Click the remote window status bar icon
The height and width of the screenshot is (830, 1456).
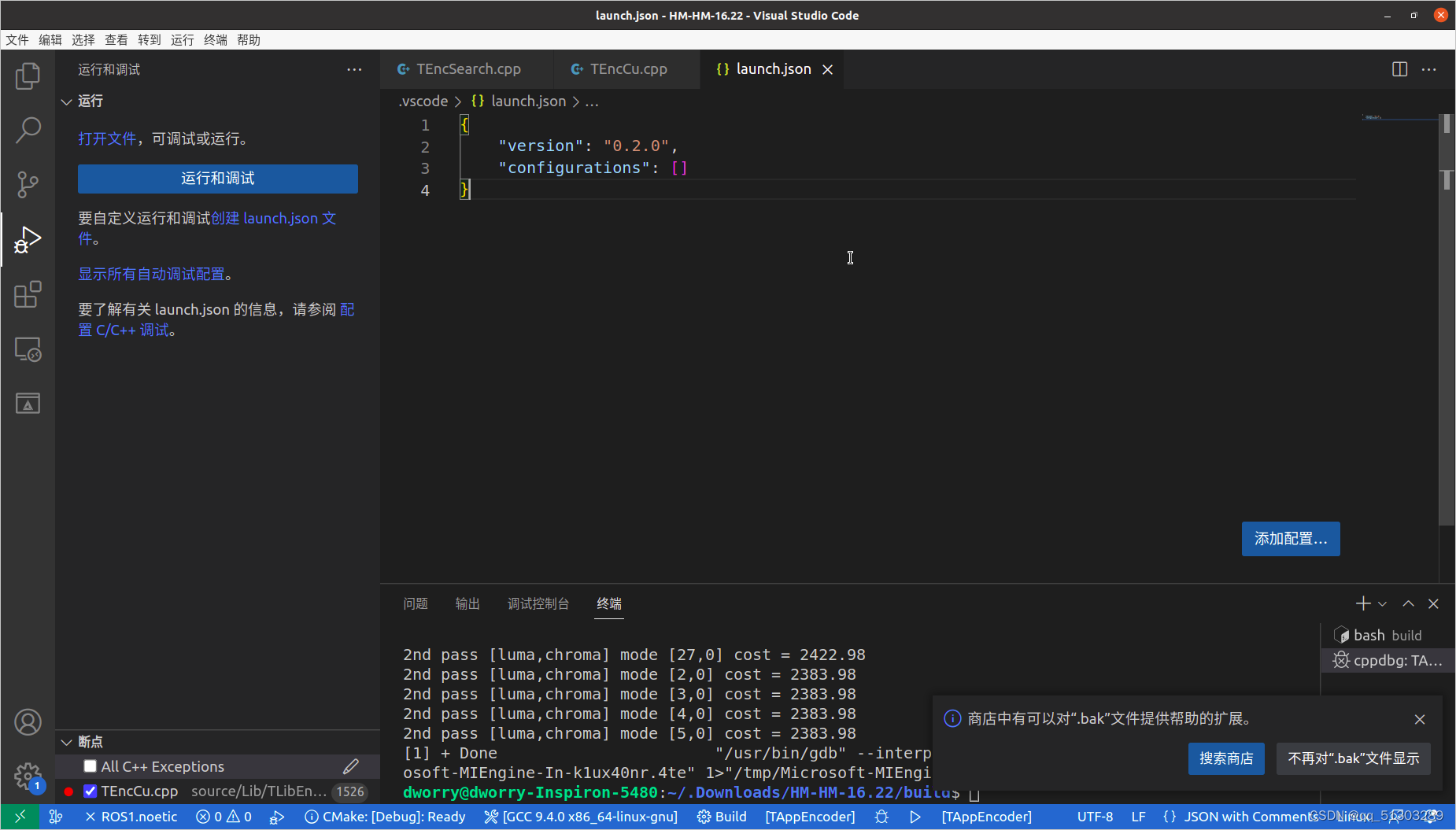click(x=20, y=817)
